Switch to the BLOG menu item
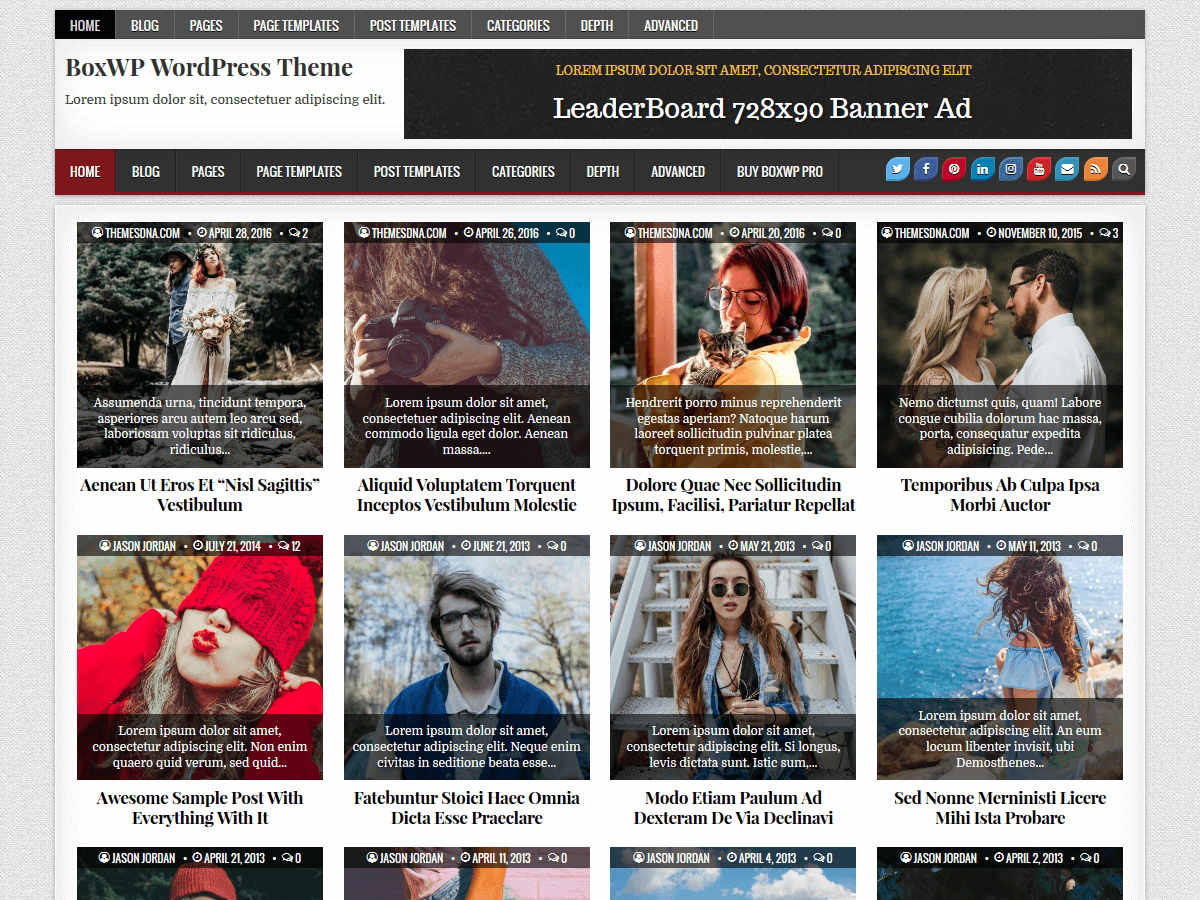Screen dimensions: 1200x900 pyautogui.click(x=145, y=171)
